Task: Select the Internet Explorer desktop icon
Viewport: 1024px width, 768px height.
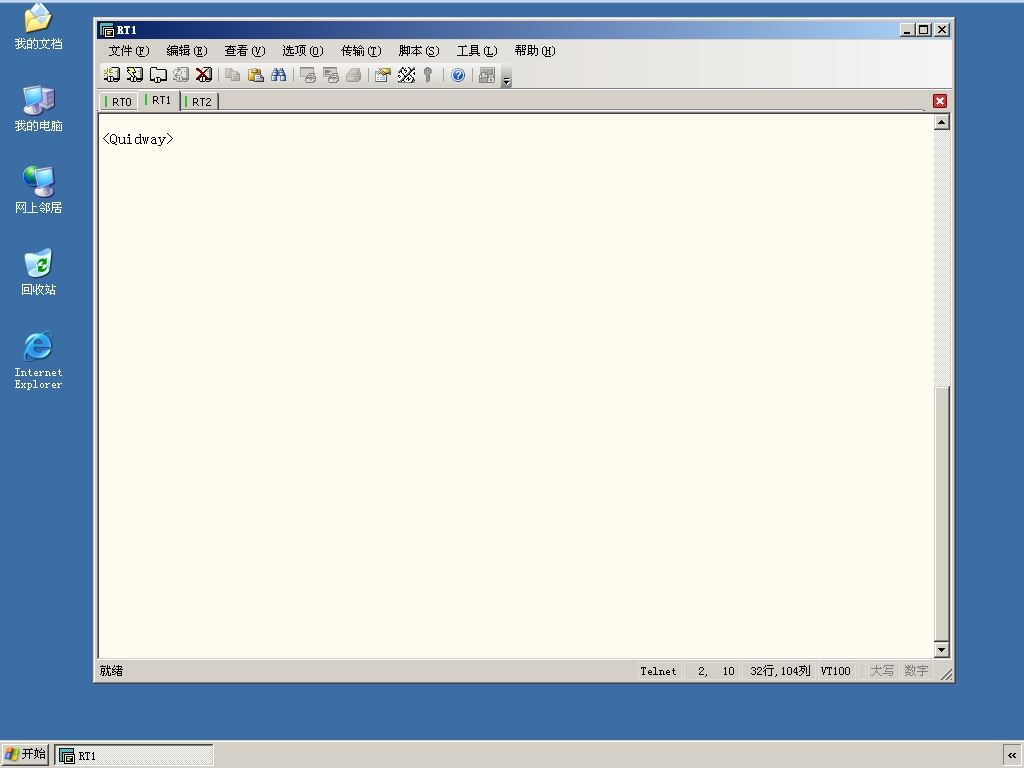Action: coord(39,360)
